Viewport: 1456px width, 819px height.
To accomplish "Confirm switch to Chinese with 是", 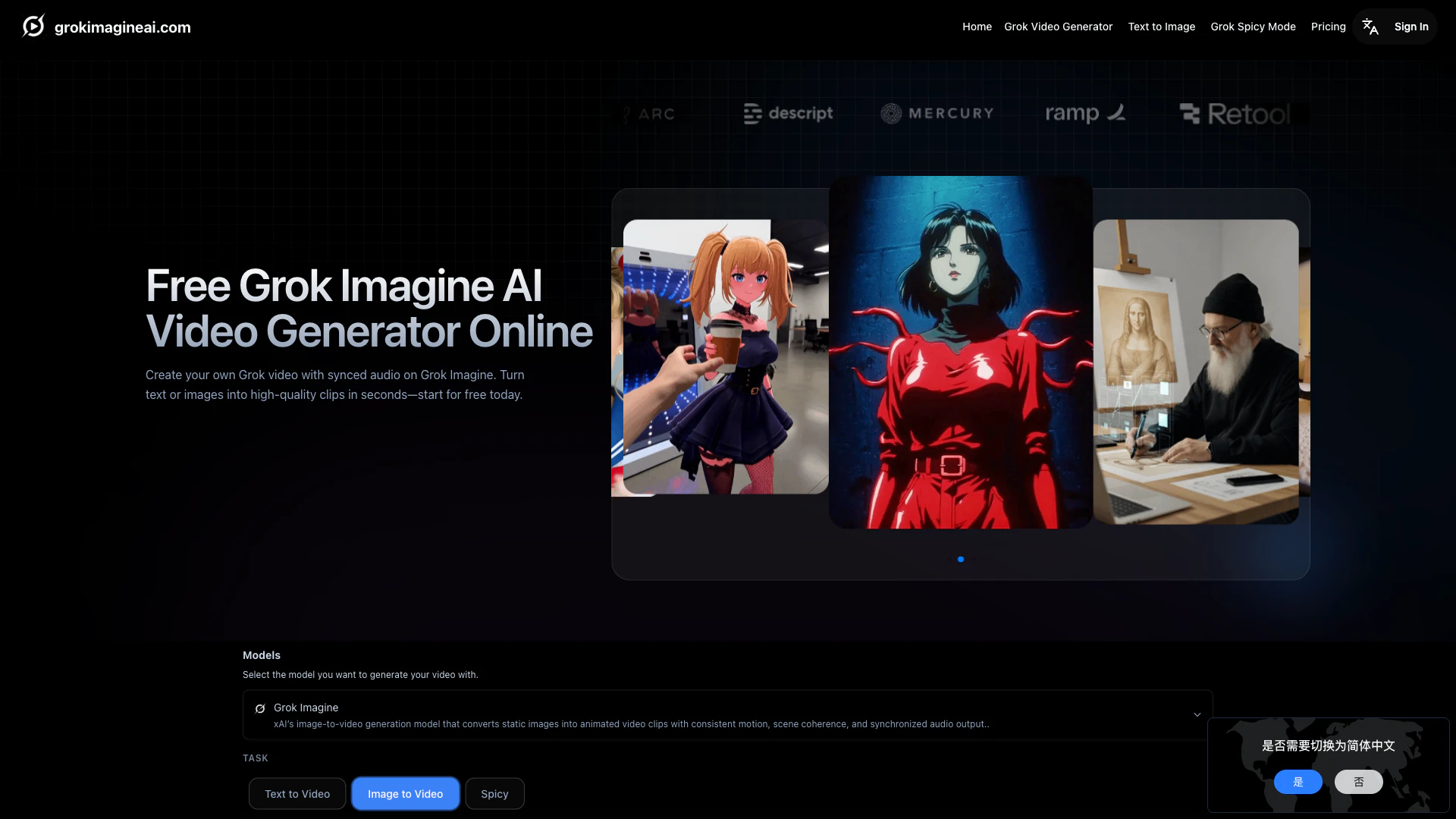I will click(1298, 782).
